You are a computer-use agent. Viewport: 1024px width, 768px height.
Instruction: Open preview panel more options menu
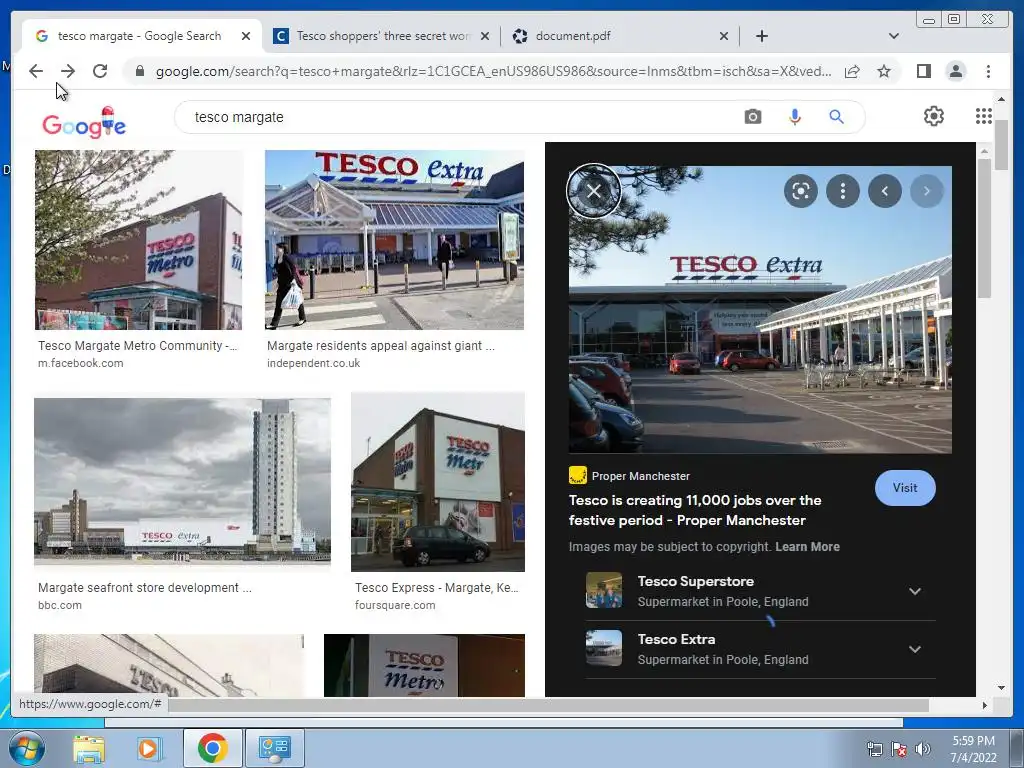(x=843, y=191)
